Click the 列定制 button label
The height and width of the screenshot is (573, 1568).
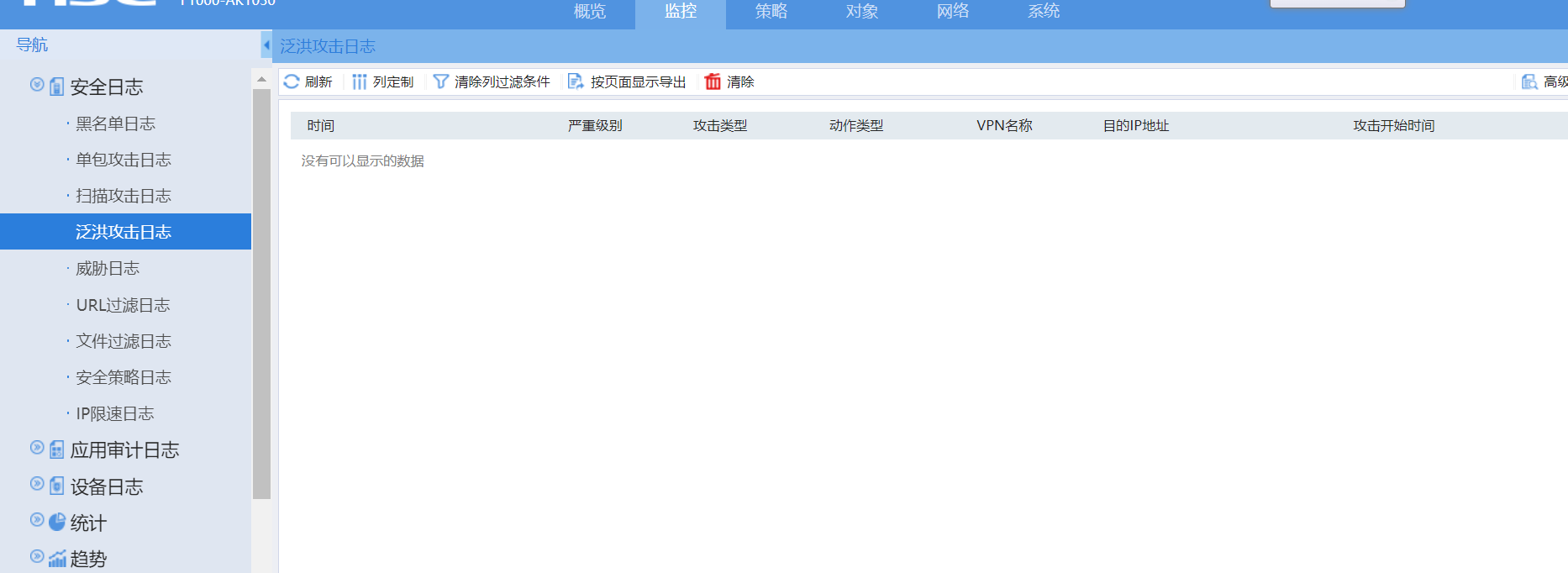(393, 81)
